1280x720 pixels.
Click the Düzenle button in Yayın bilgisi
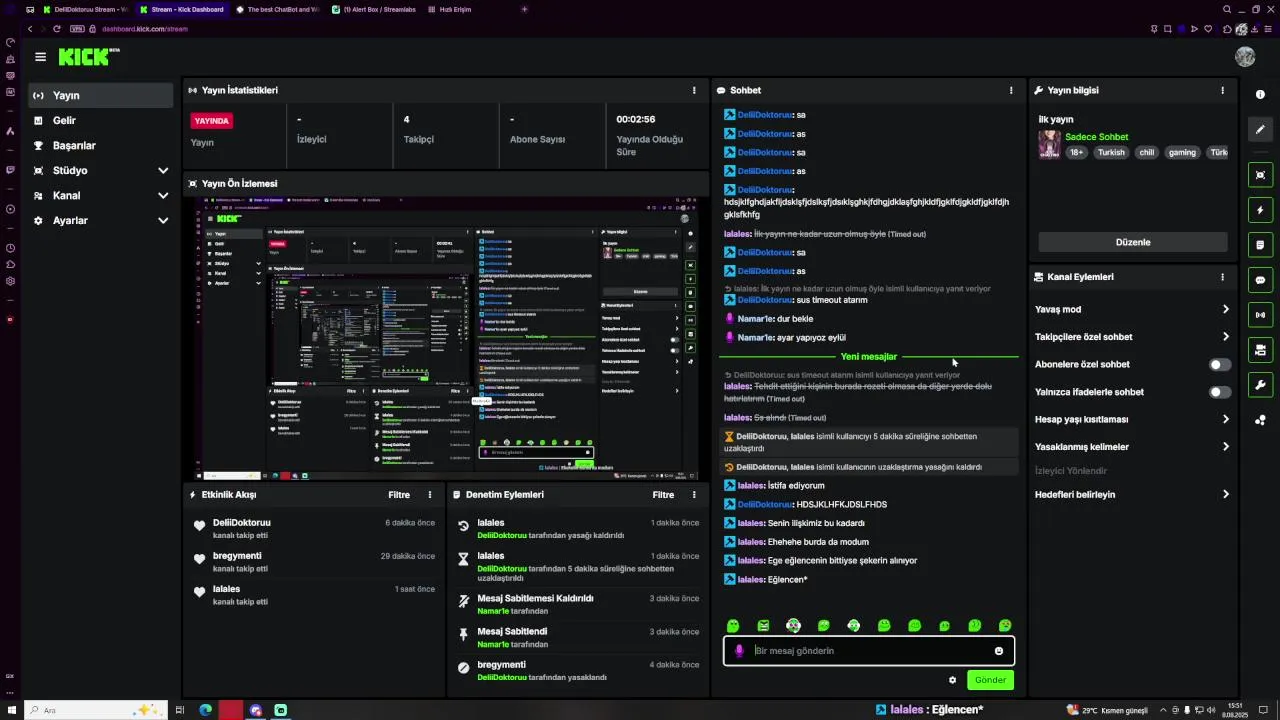[x=1133, y=242]
